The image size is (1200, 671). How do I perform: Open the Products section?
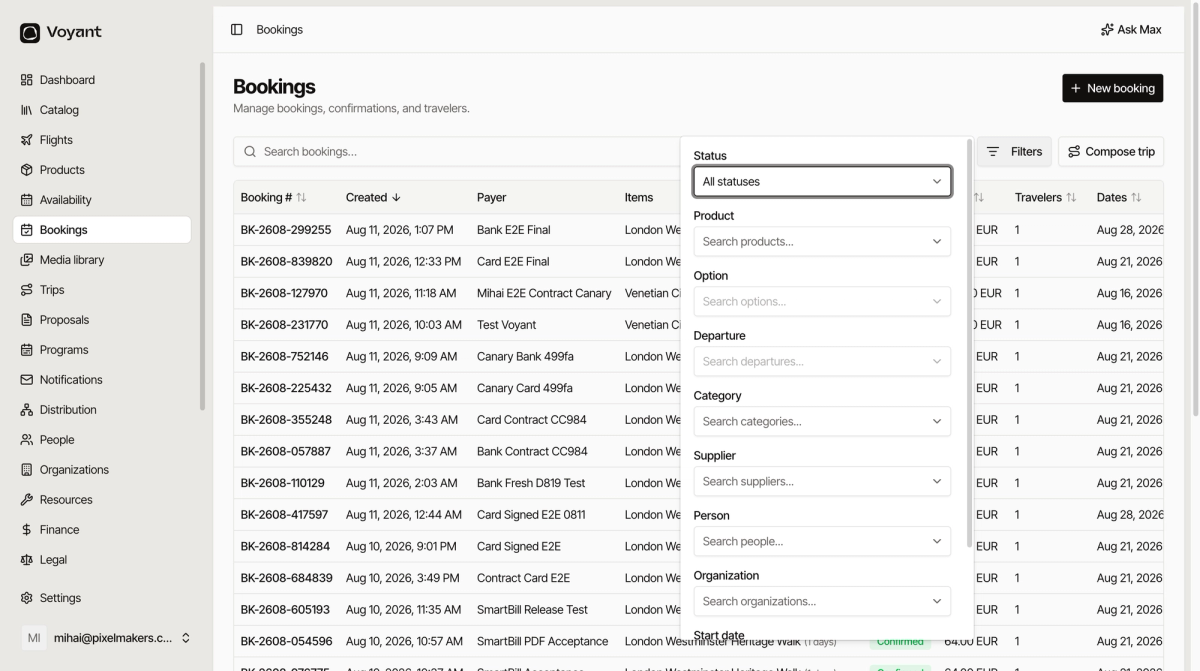[x=102, y=170]
